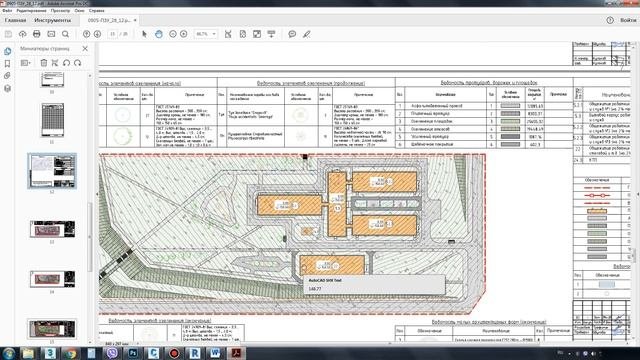Choose the selection arrow cursor tool
640x360 pixels.
click(144, 34)
